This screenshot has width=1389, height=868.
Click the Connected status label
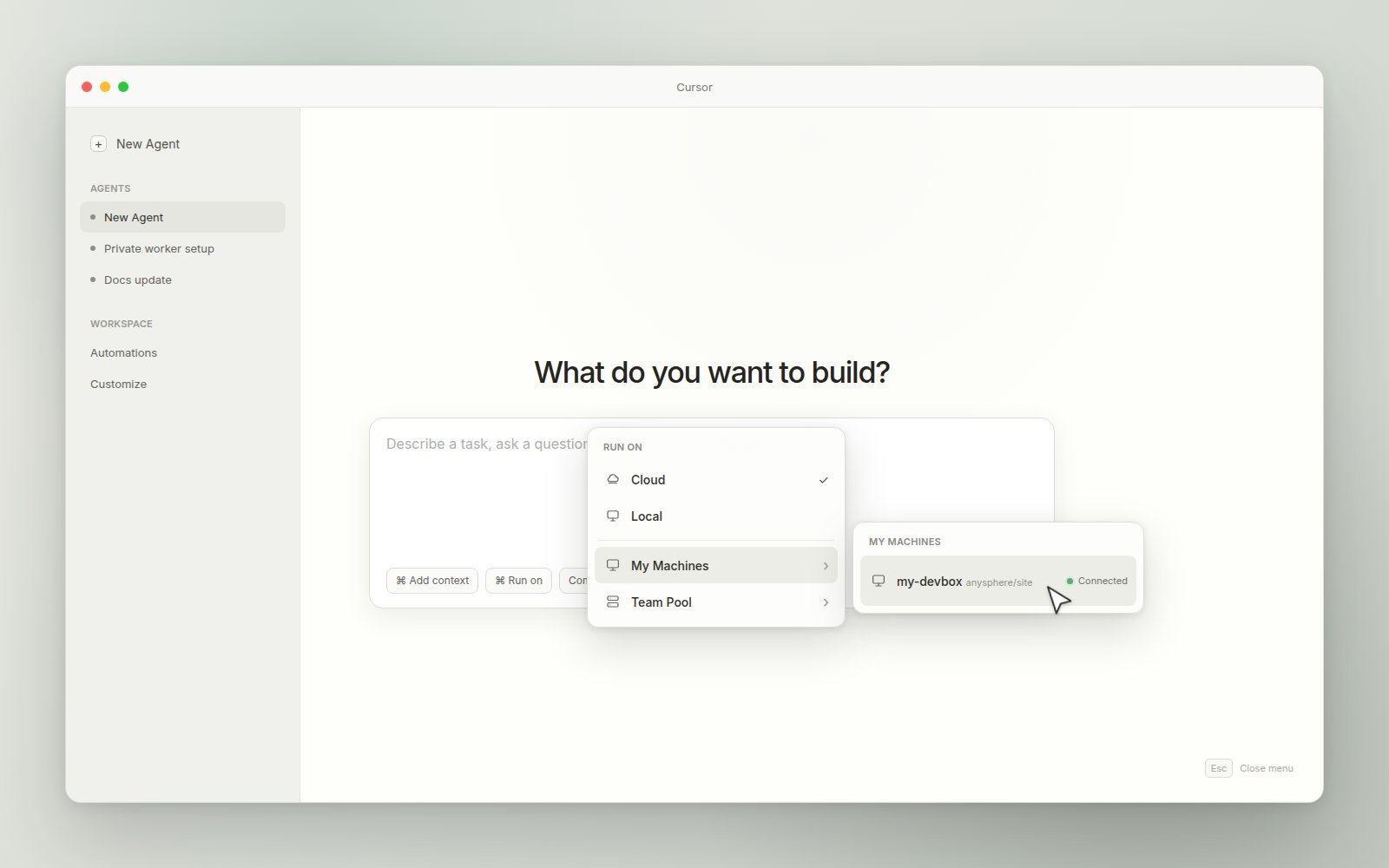[x=1103, y=582]
